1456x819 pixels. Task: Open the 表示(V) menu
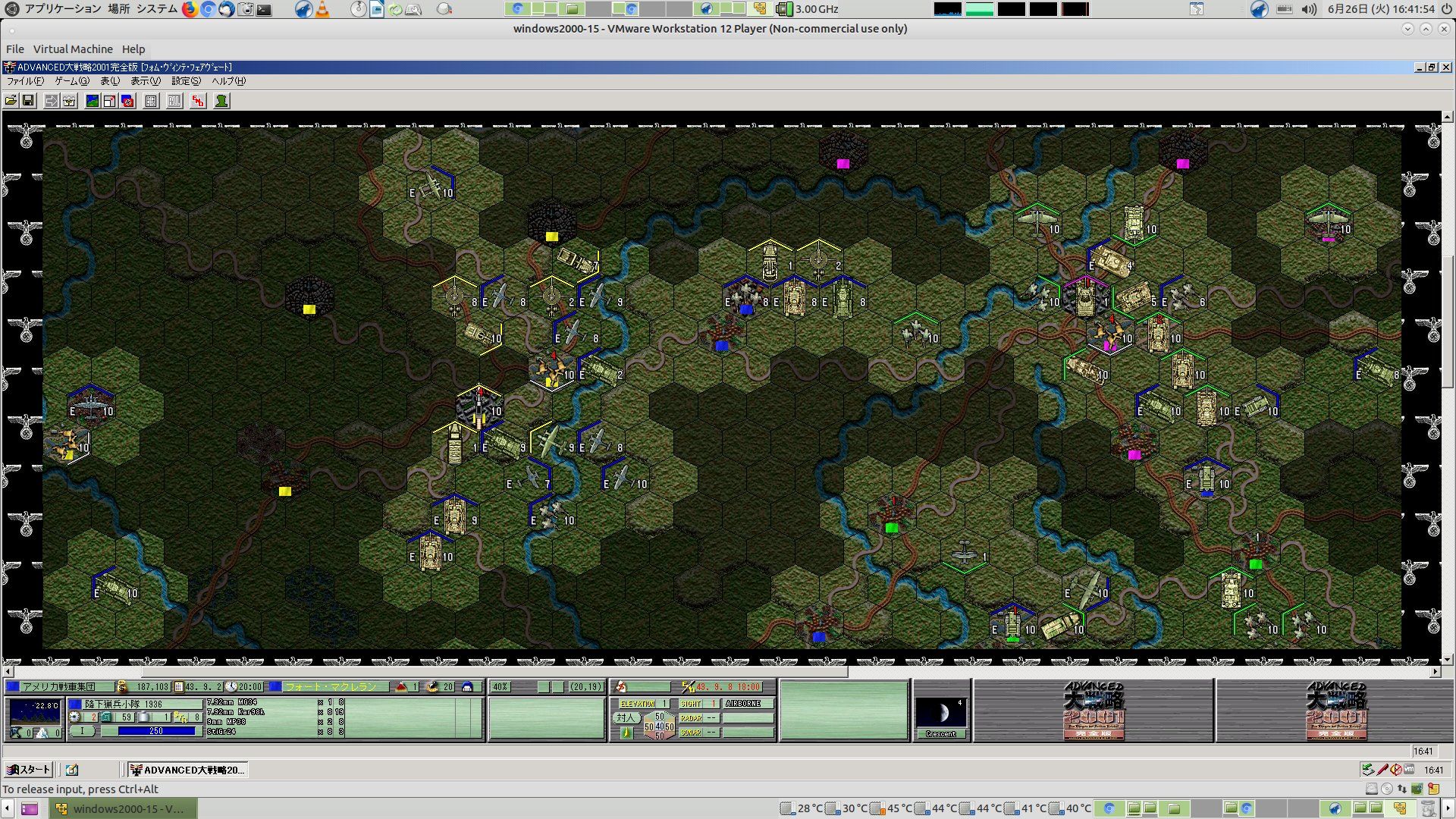tap(145, 81)
